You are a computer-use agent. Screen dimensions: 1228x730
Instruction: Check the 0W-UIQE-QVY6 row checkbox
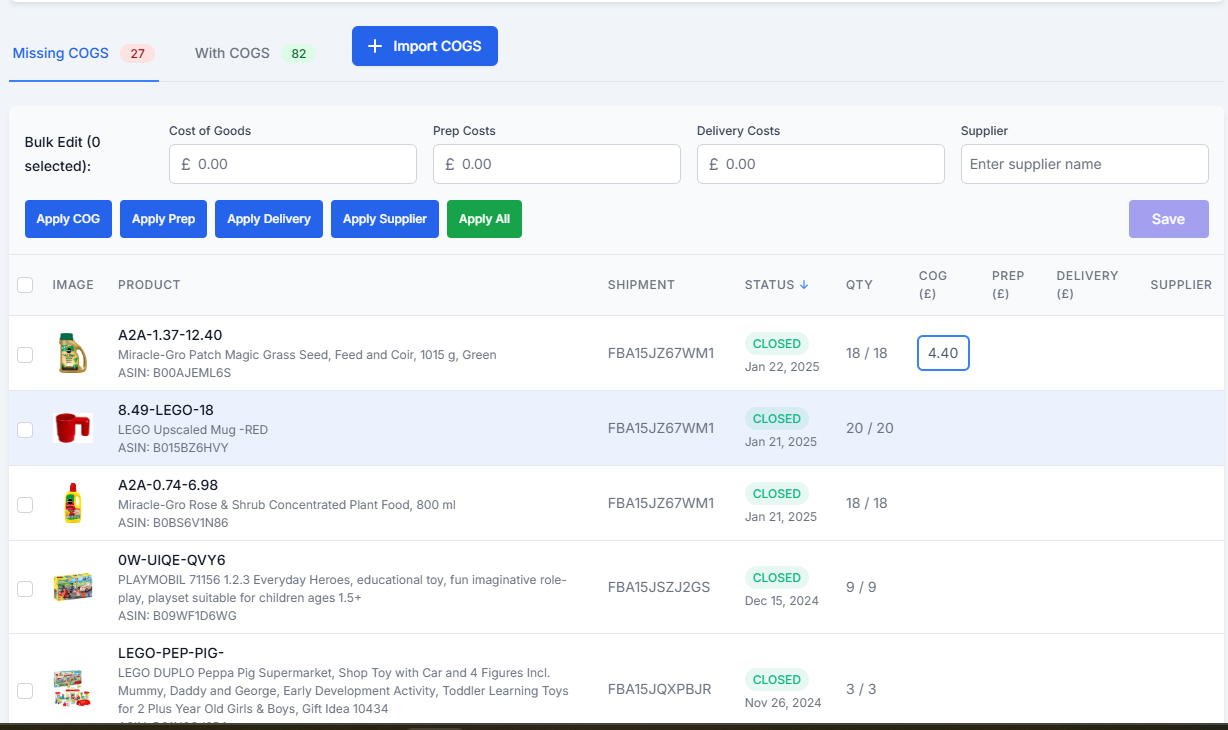pyautogui.click(x=25, y=588)
